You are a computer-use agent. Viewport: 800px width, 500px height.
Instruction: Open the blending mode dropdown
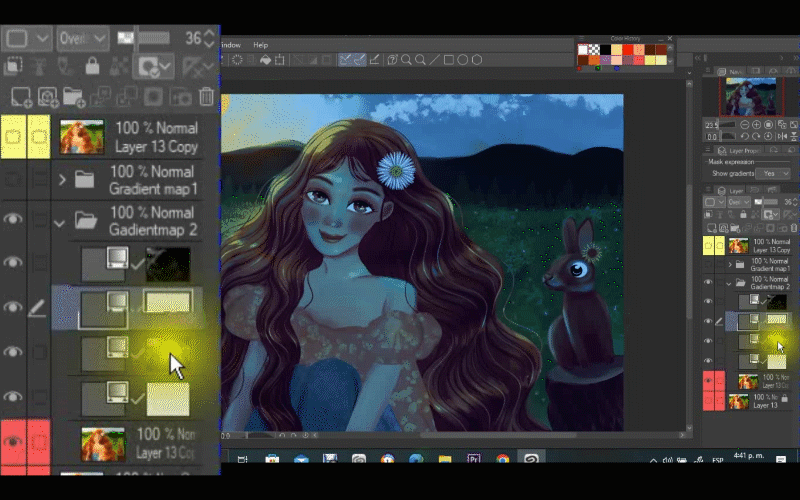83,38
